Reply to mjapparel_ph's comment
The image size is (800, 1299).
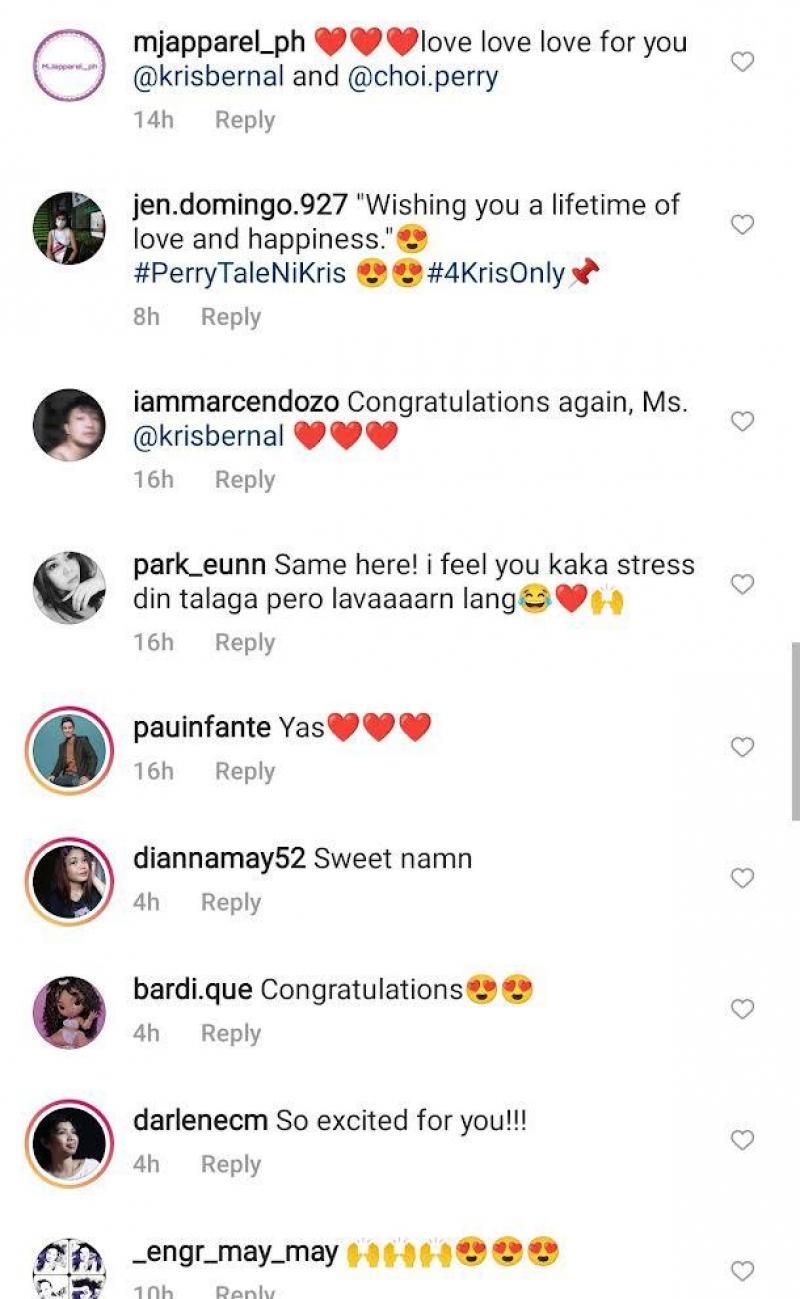(x=244, y=120)
